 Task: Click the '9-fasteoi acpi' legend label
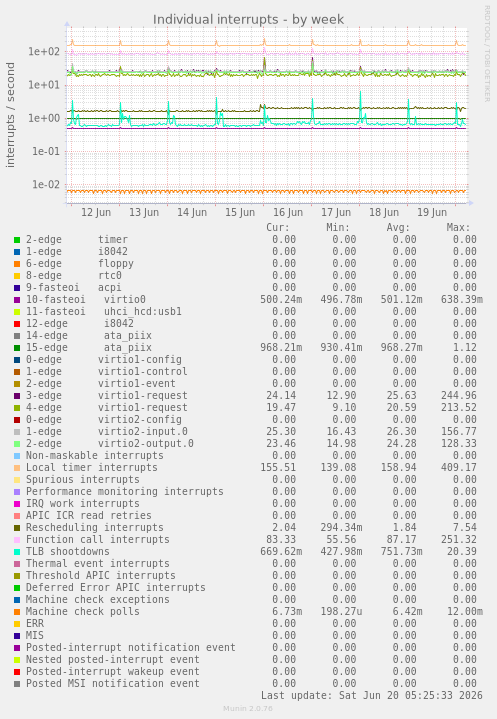[73, 288]
